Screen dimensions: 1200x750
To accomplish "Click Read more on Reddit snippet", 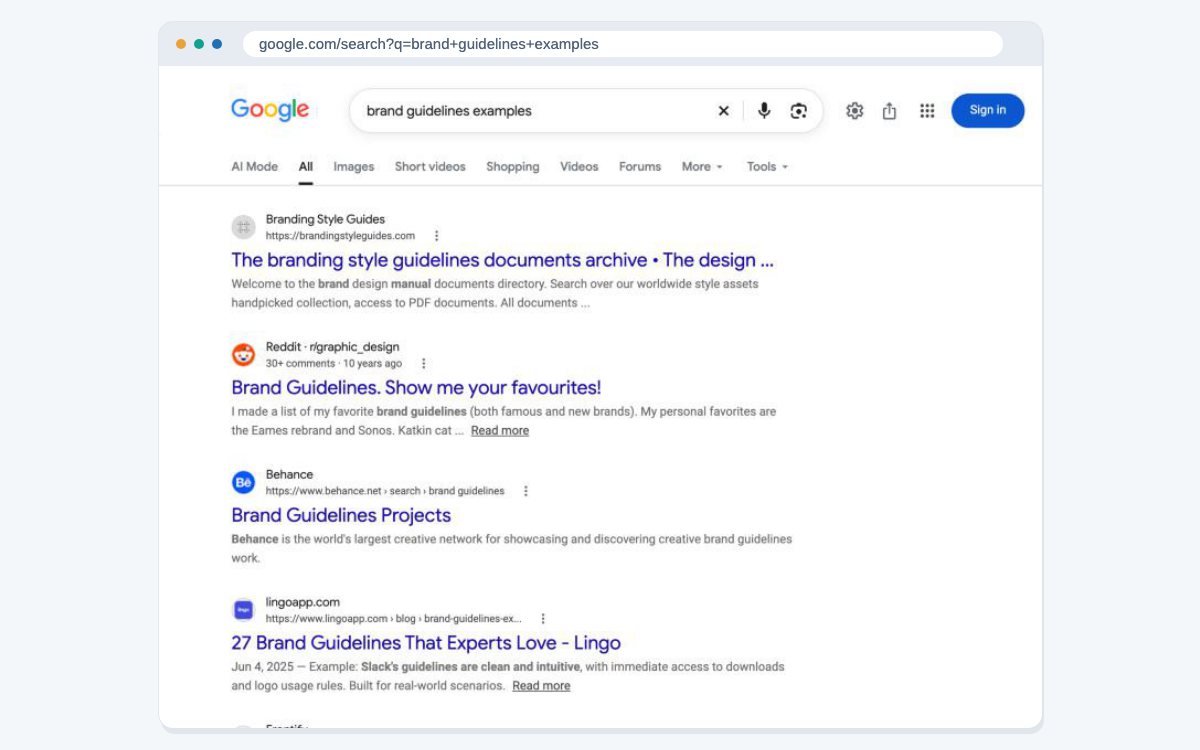I will (500, 431).
